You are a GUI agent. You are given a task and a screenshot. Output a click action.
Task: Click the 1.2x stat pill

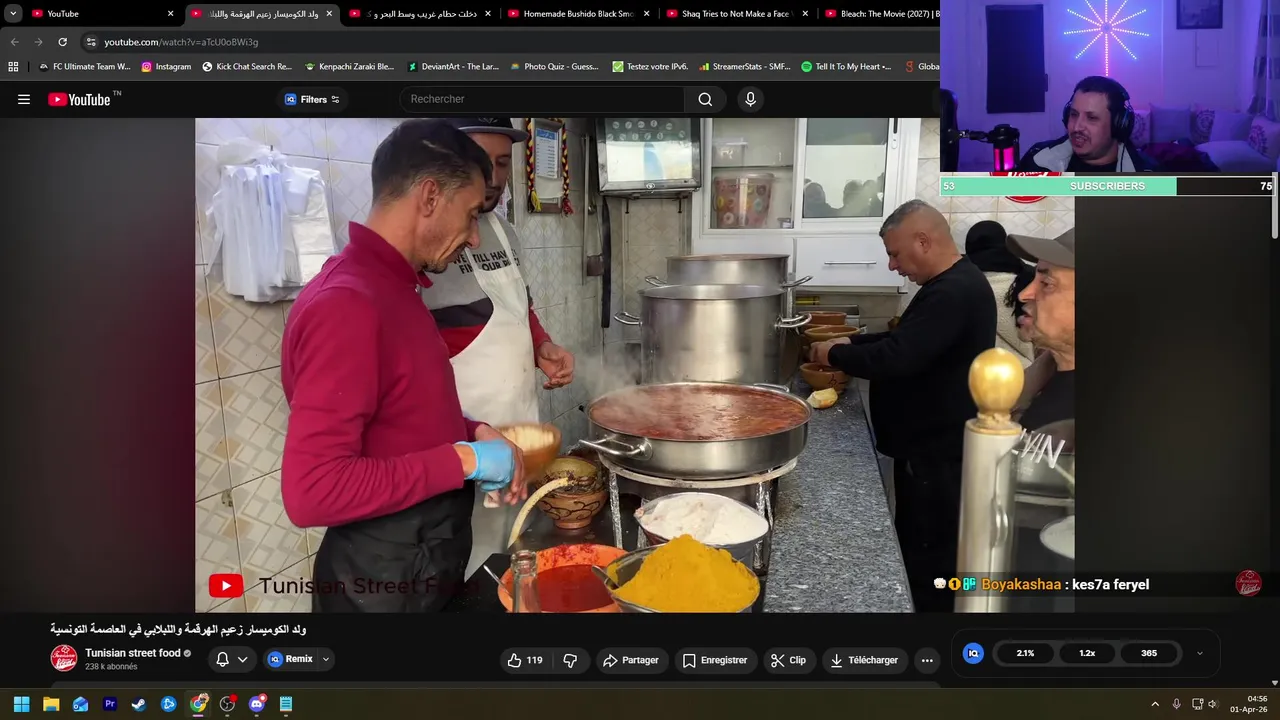[x=1087, y=653]
